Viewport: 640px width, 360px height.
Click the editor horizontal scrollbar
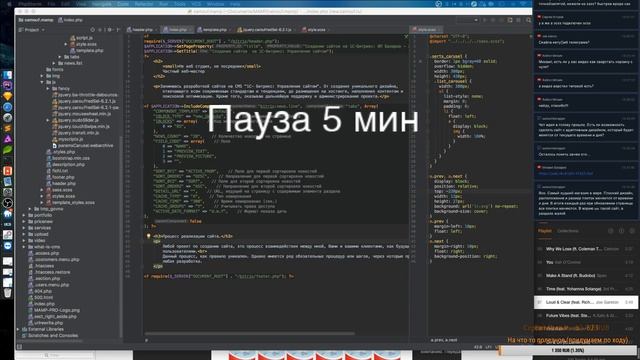(x=249, y=333)
